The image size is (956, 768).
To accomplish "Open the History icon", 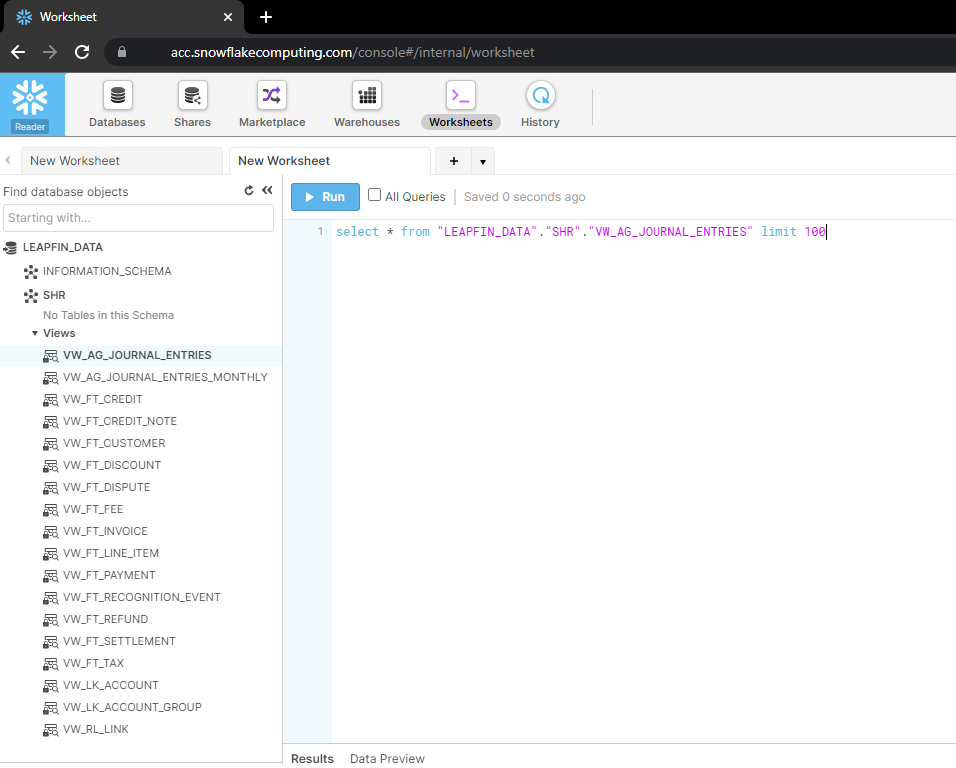I will click(x=541, y=96).
